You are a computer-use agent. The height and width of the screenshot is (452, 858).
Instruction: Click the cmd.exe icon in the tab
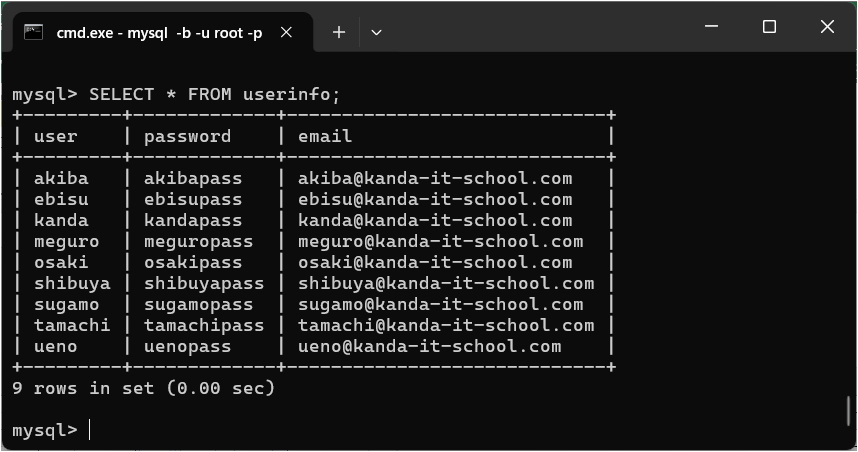pos(34,32)
